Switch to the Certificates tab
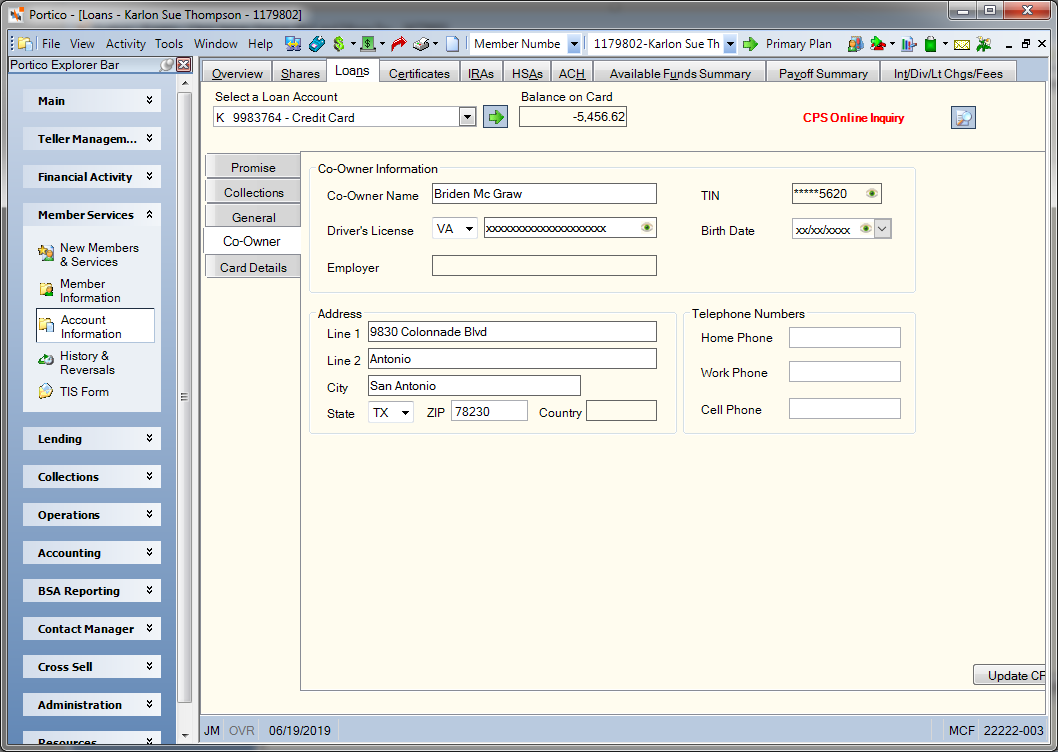The width and height of the screenshot is (1058, 752). 419,74
